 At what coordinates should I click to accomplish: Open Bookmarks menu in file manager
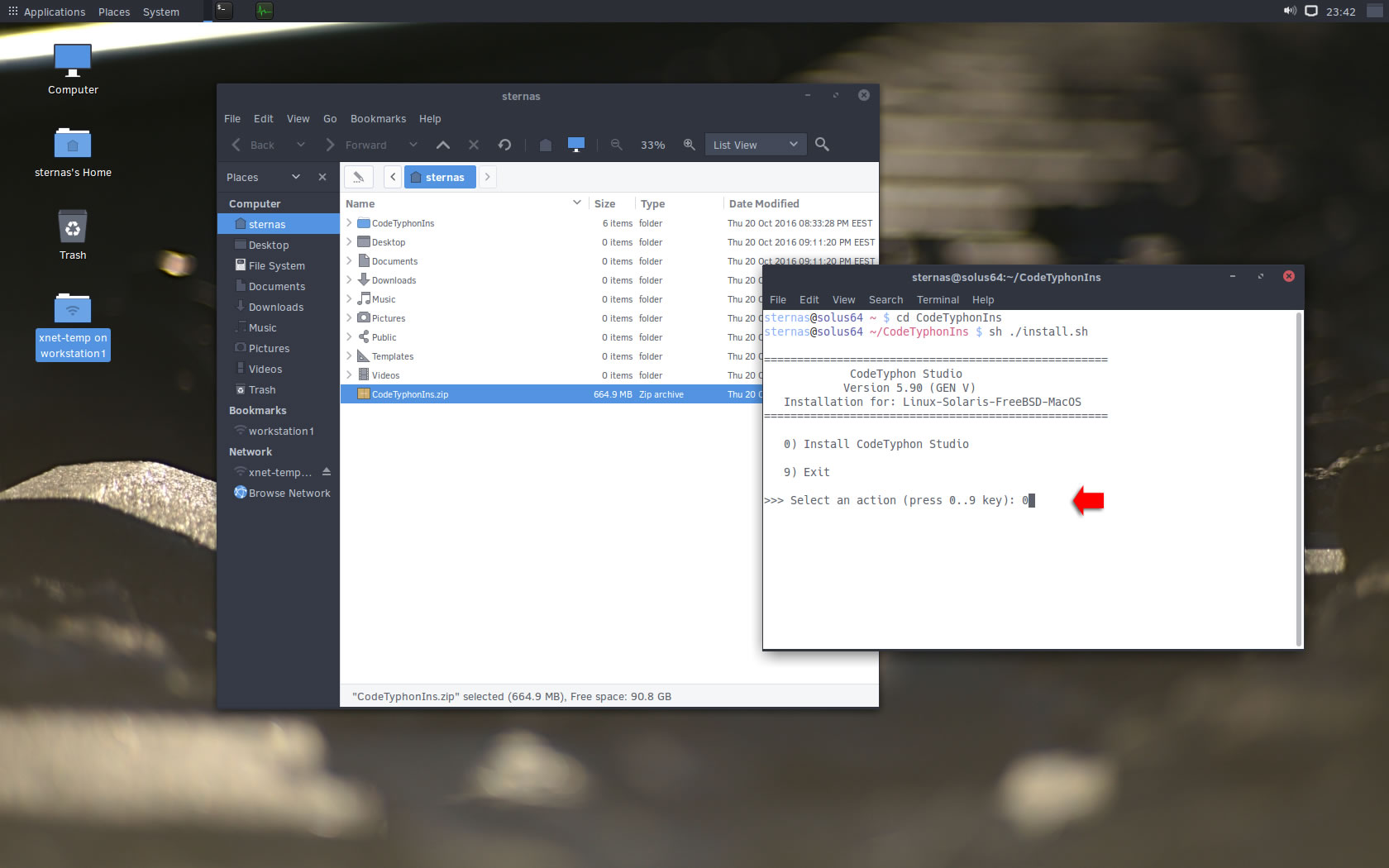point(378,119)
